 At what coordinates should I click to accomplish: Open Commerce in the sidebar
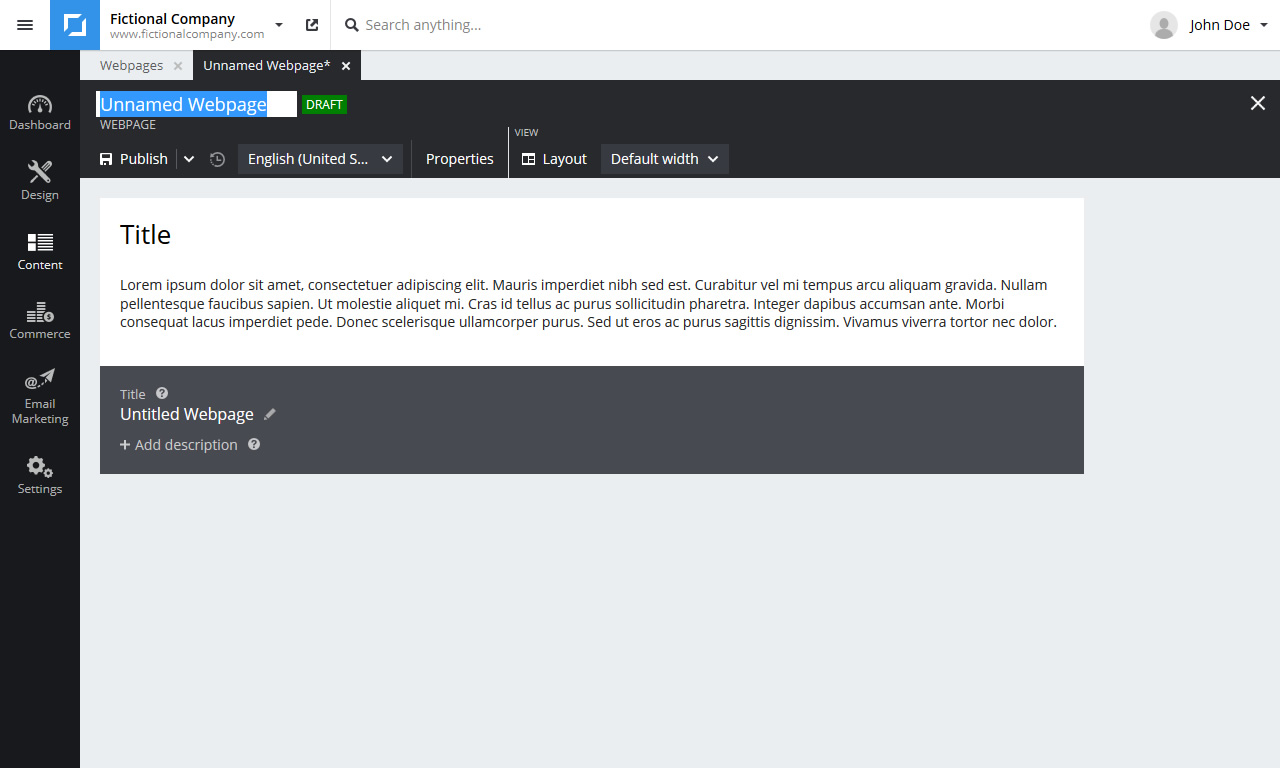[x=40, y=321]
